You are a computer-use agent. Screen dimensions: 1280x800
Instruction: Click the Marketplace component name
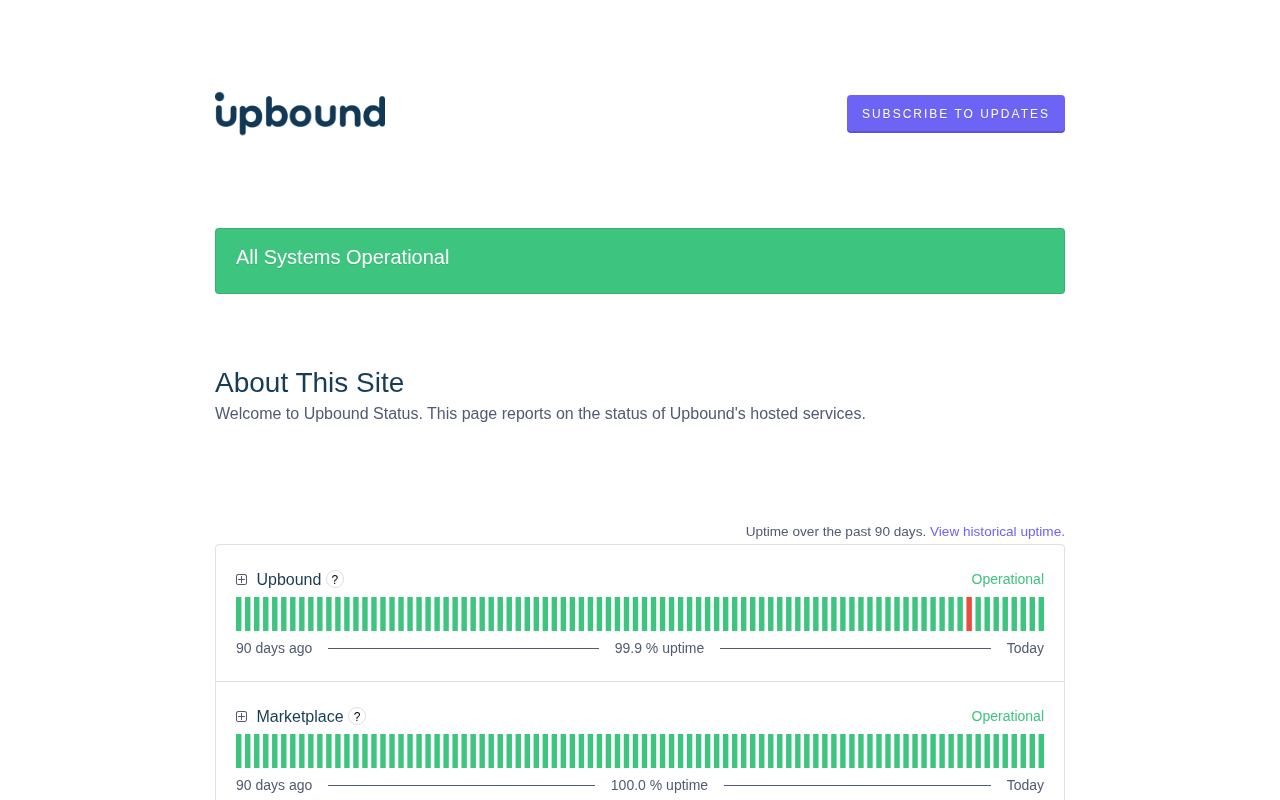coord(300,716)
